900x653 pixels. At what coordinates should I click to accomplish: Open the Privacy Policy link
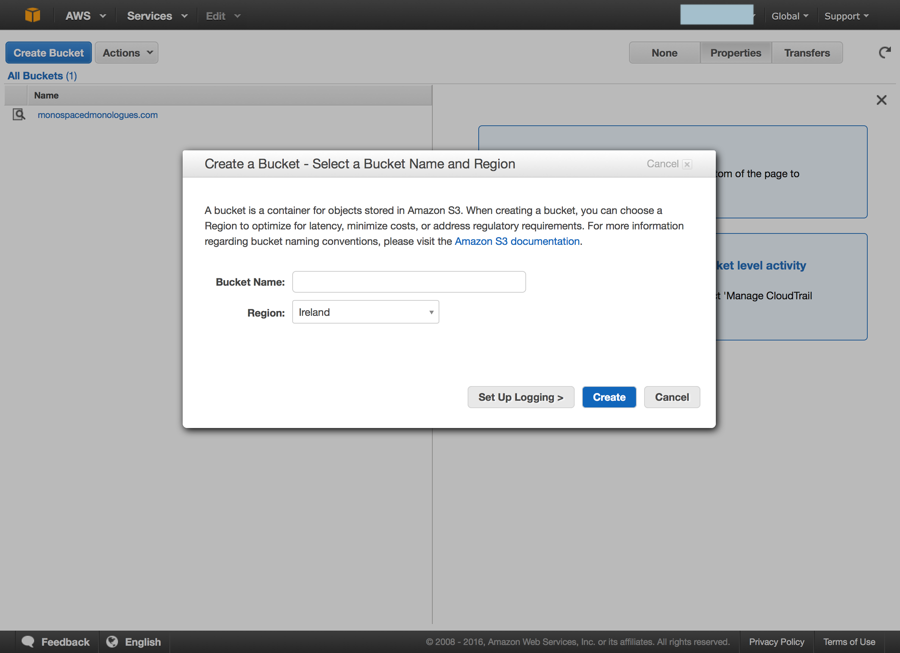(x=776, y=642)
